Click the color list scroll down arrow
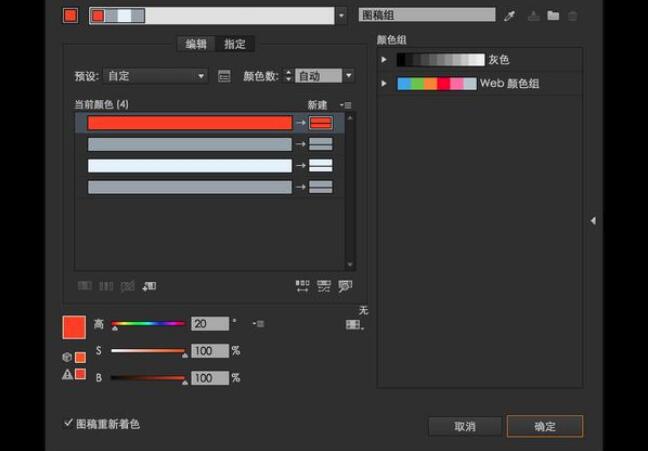 [350, 264]
